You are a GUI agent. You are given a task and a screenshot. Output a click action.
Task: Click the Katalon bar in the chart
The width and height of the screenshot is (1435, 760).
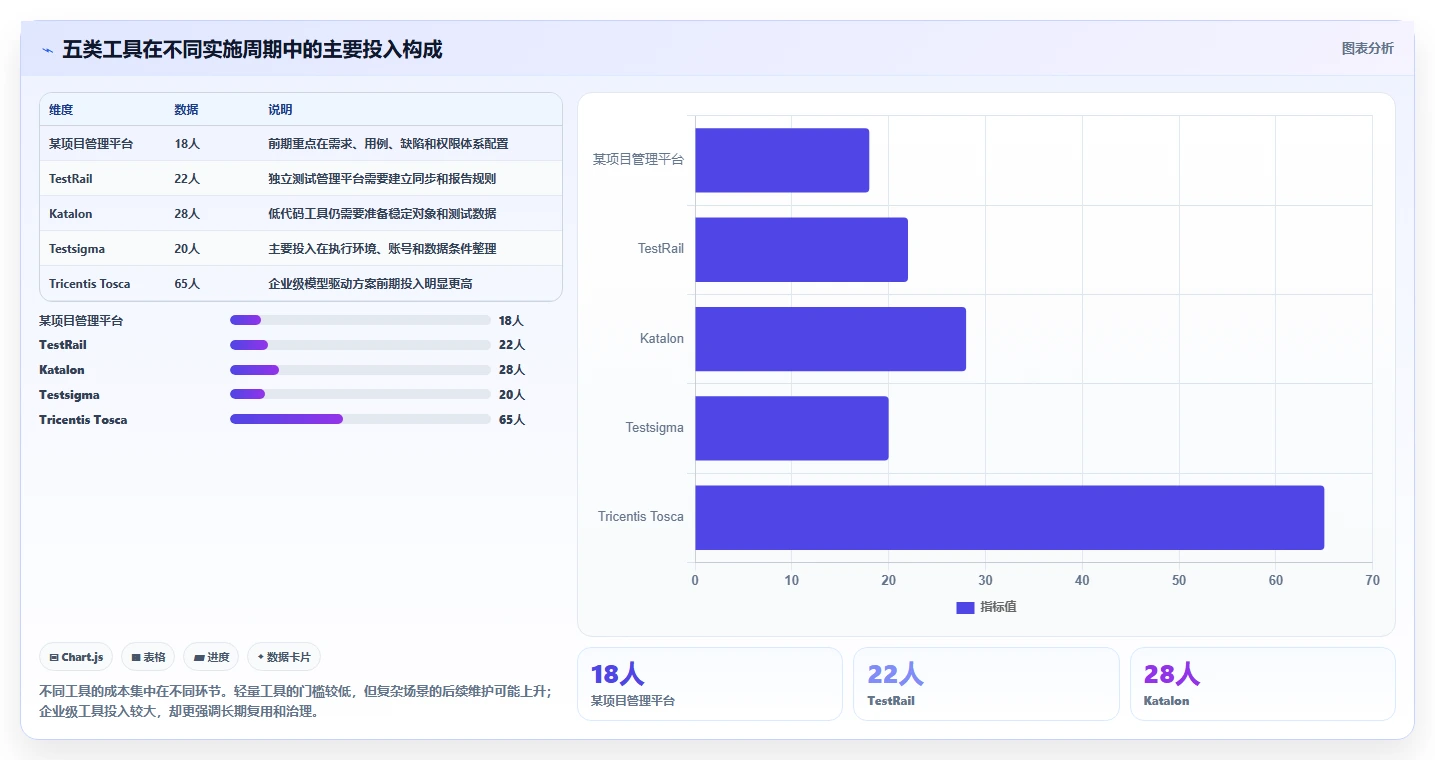[830, 339]
